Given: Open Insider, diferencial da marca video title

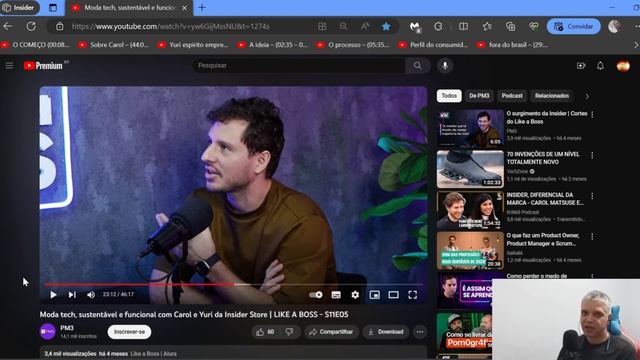Looking at the screenshot, I should tap(545, 199).
